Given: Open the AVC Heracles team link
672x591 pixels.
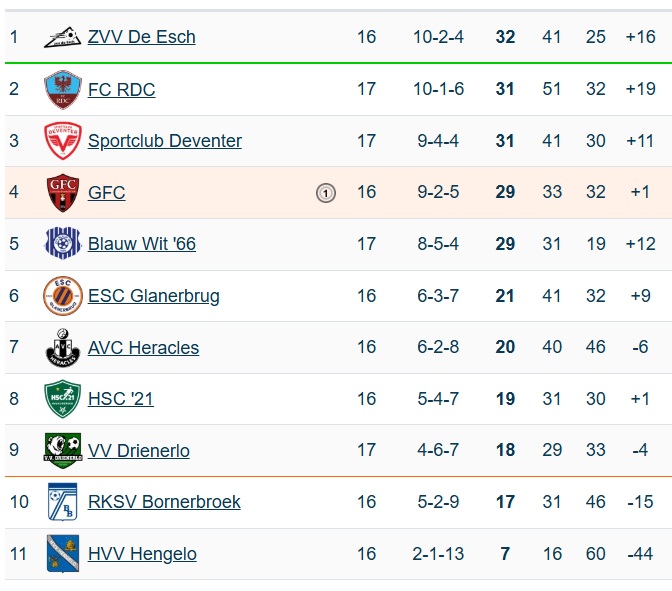Looking at the screenshot, I should coord(144,348).
